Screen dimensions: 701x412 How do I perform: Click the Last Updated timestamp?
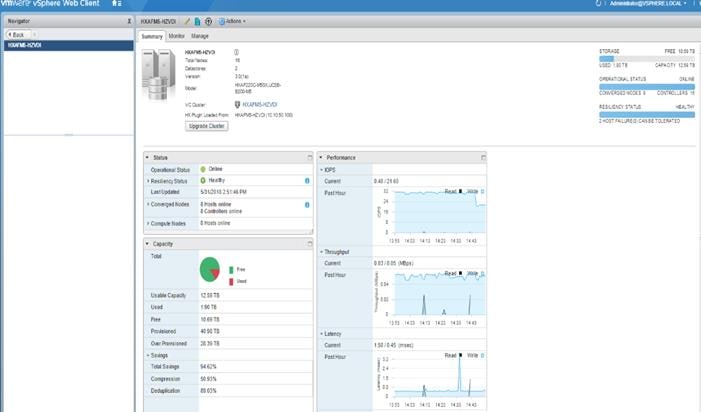click(x=224, y=192)
